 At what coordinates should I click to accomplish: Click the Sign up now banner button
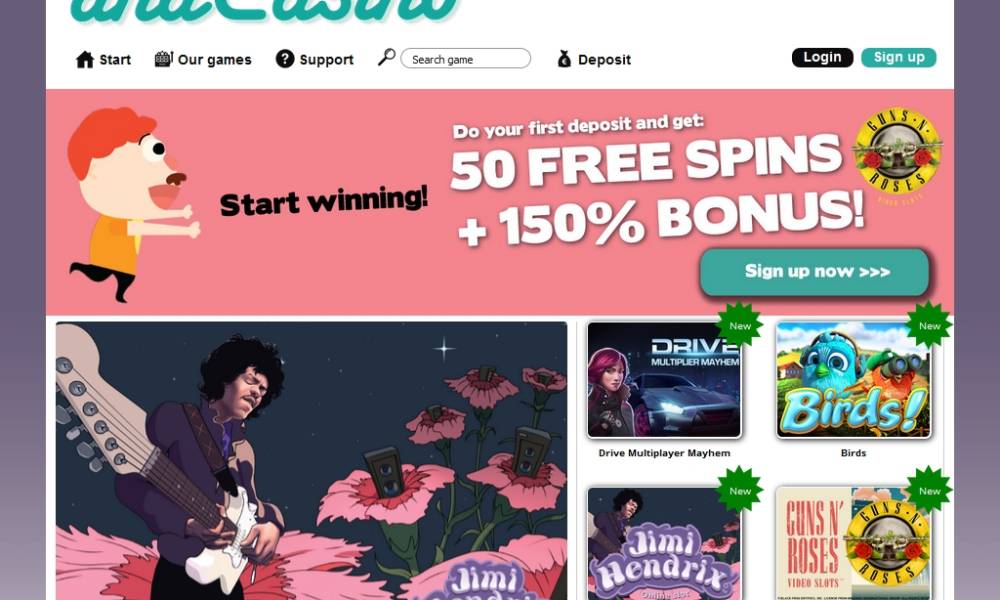(x=814, y=272)
